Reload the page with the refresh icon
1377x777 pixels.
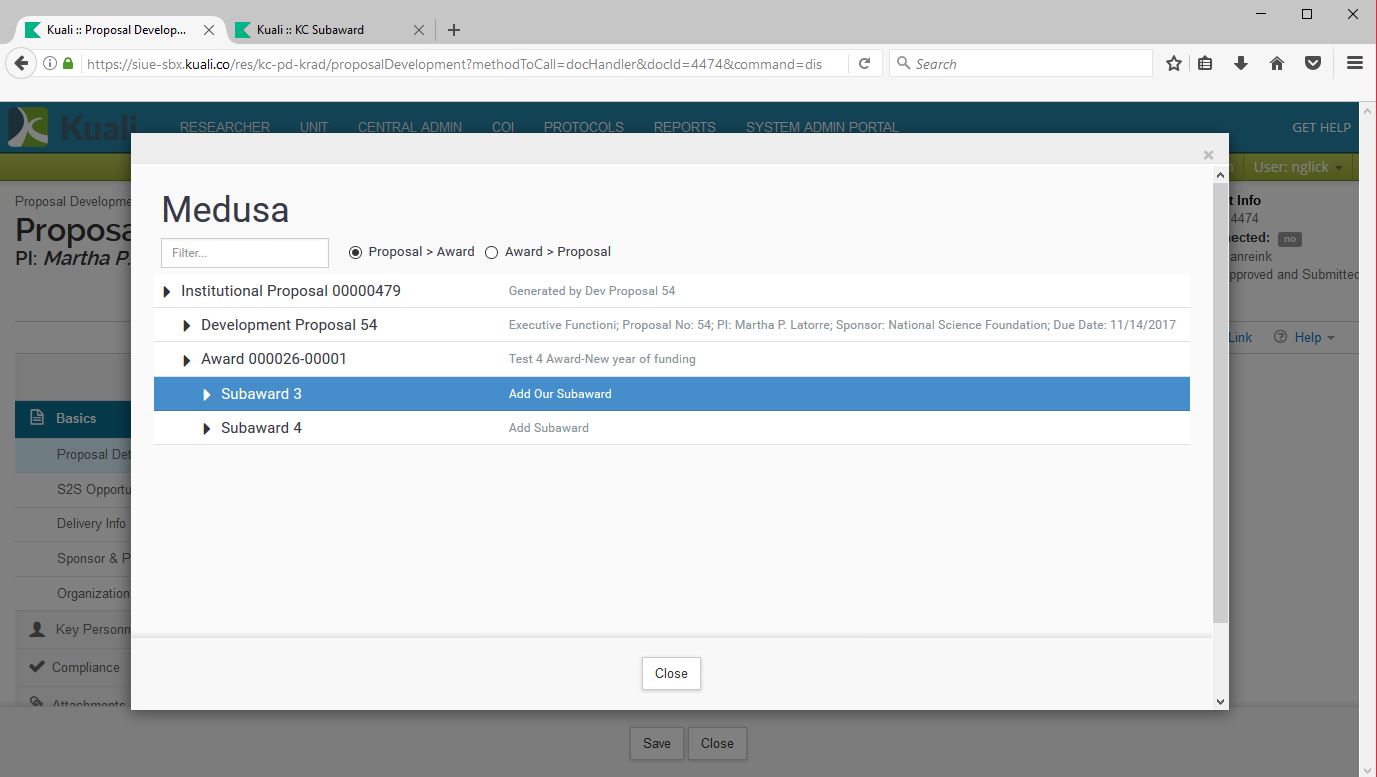pos(864,64)
